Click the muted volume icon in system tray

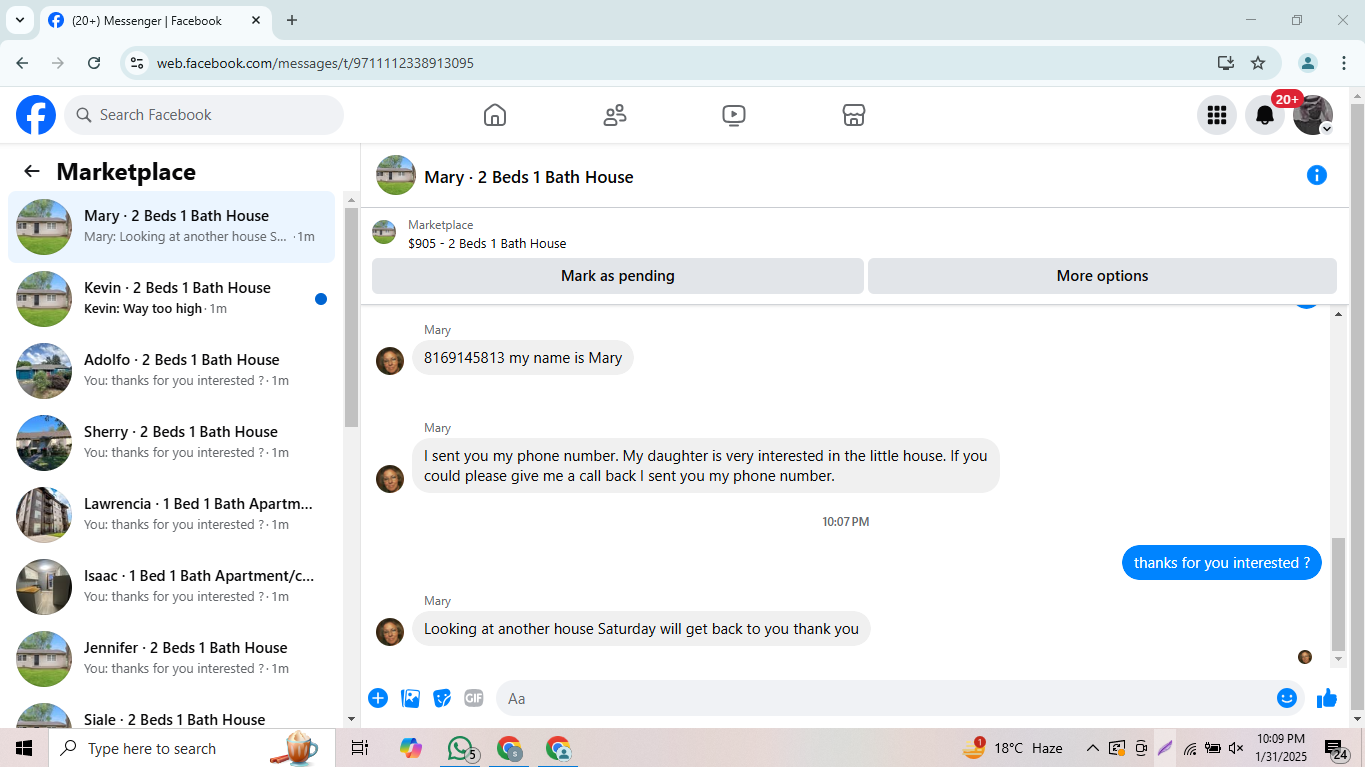coord(1236,748)
